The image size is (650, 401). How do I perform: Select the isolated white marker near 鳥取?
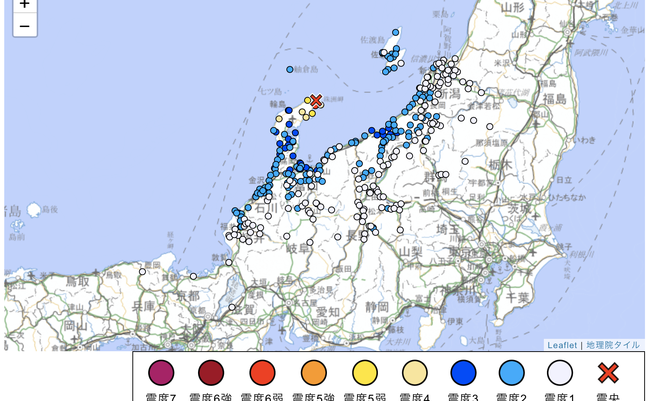[143, 271]
